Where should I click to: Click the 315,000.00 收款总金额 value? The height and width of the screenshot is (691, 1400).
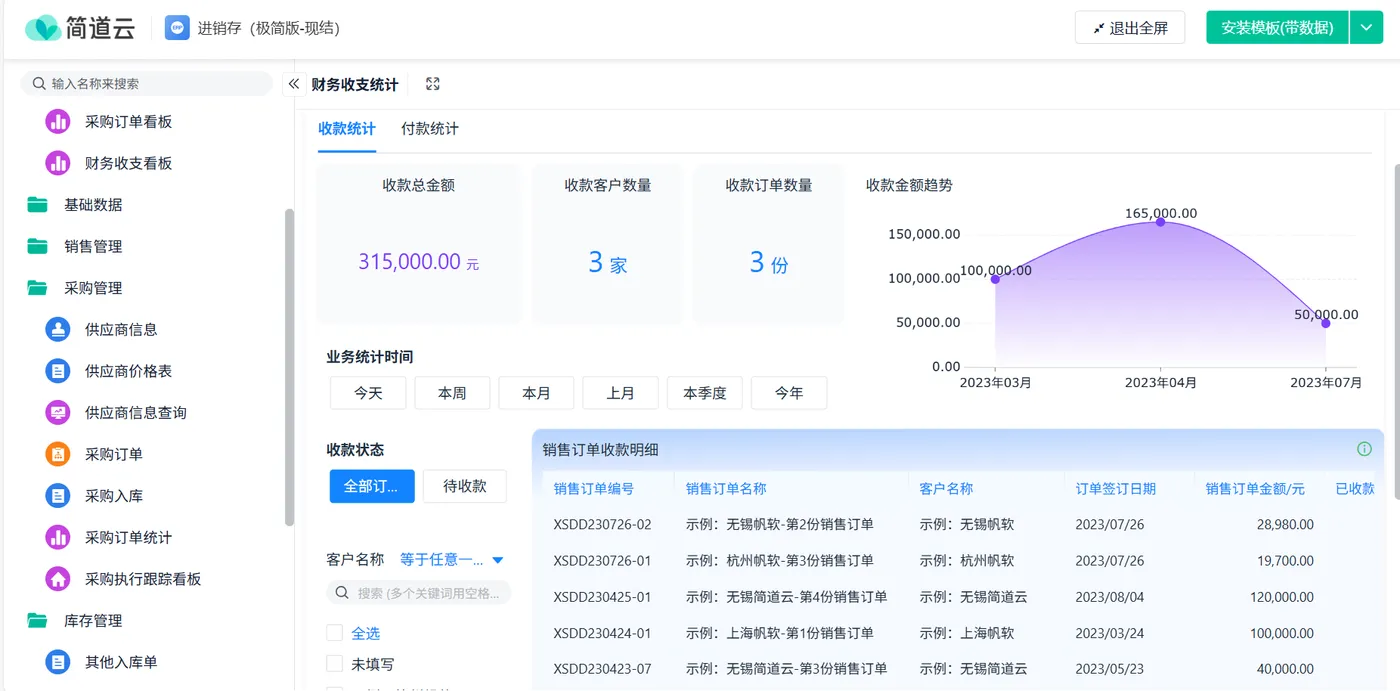(410, 262)
